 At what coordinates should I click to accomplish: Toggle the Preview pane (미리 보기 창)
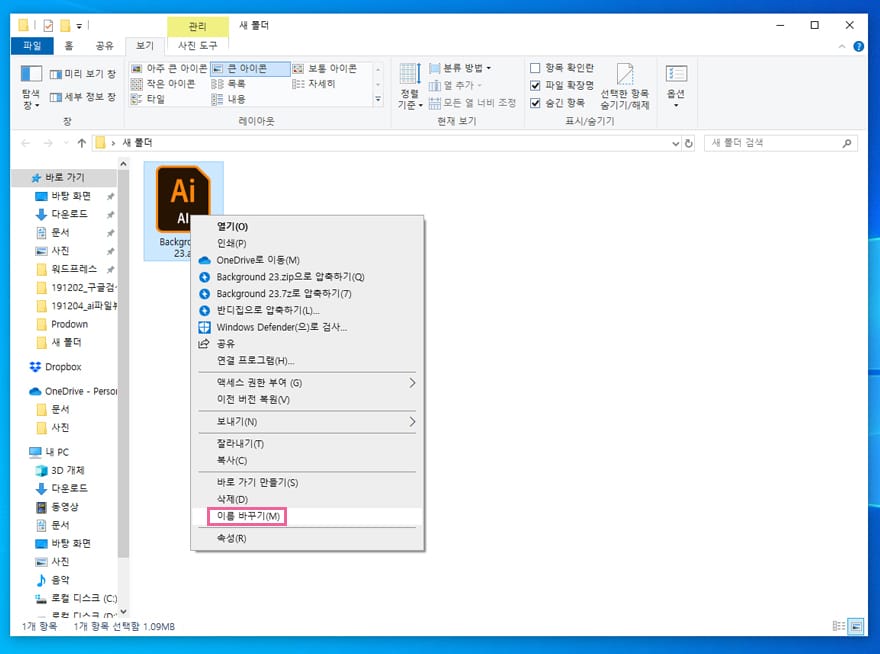click(82, 74)
